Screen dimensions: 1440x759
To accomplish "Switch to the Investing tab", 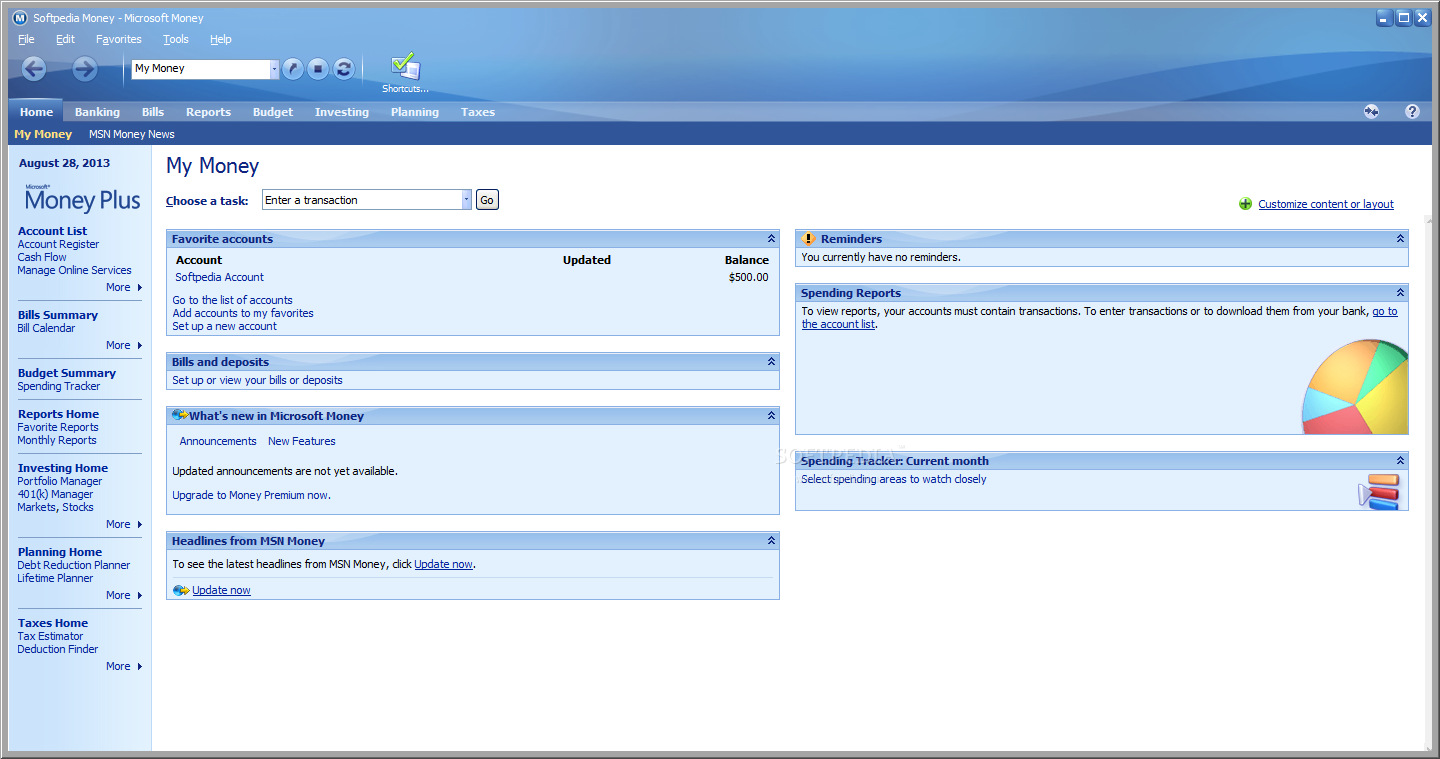I will click(x=342, y=112).
